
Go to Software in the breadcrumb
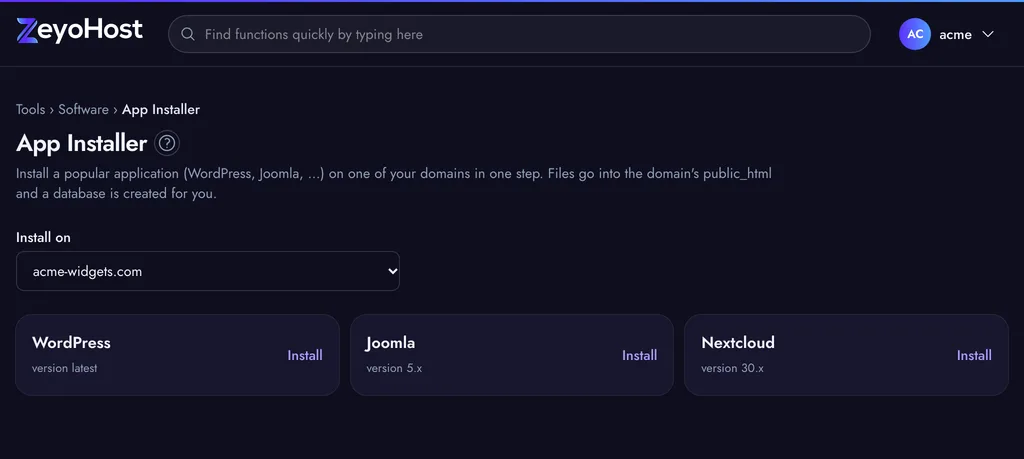click(x=84, y=110)
